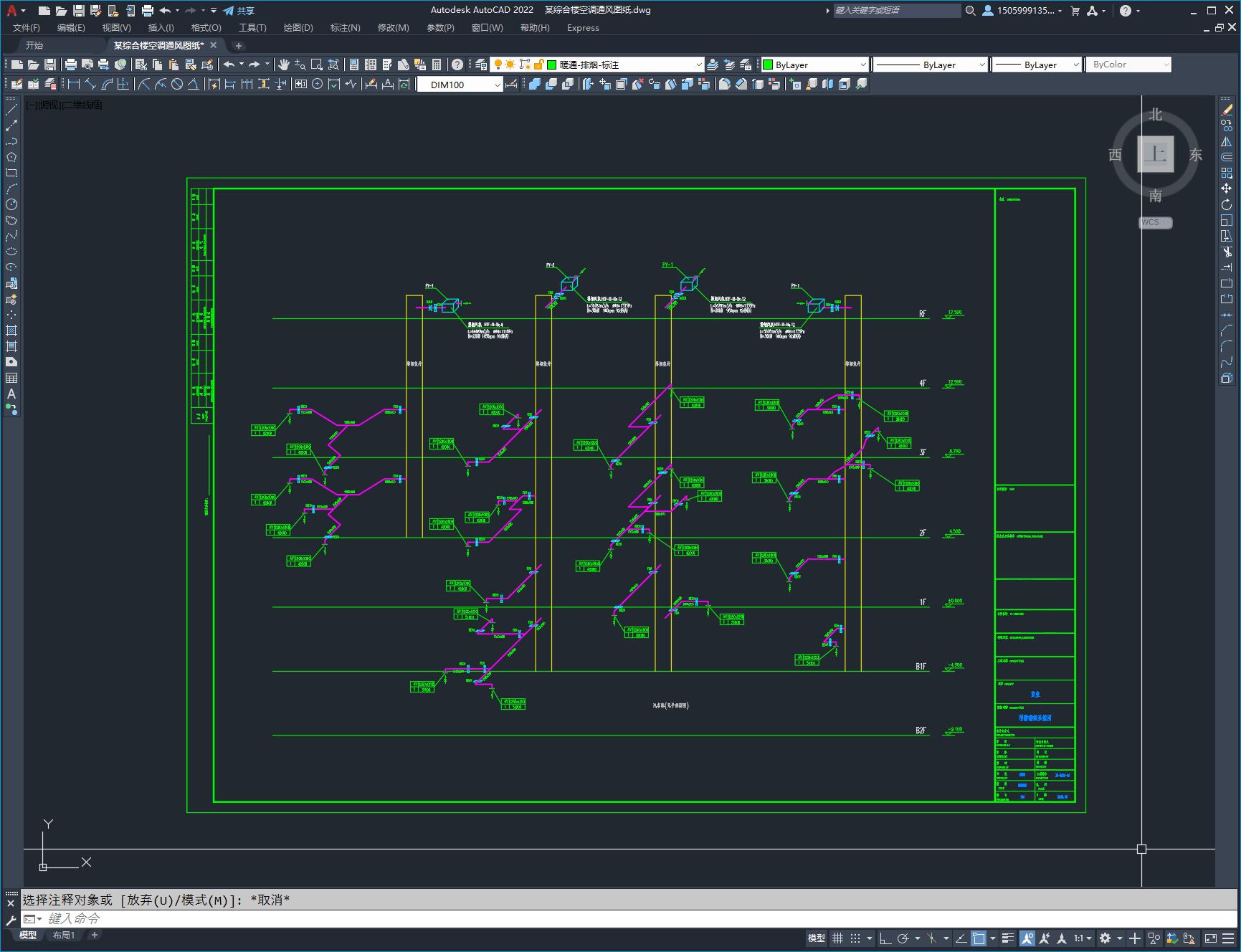This screenshot has width=1241, height=952.
Task: Select the Erase tool in right toolbar
Action: coord(1227,110)
